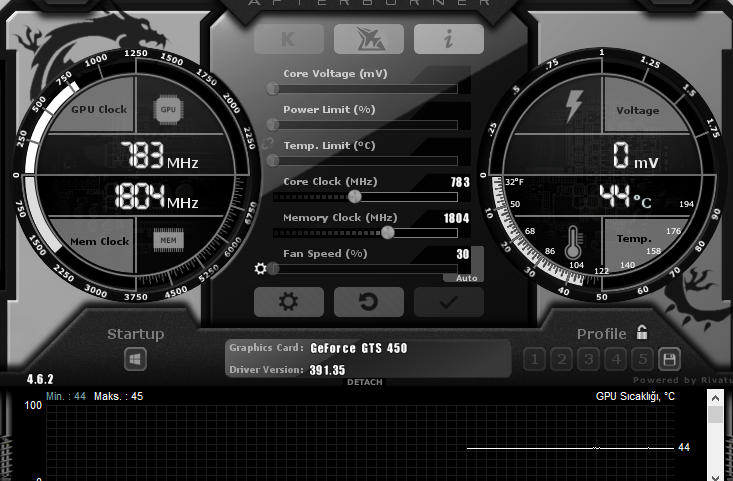Select profile slot 2
The image size is (733, 481).
561,359
